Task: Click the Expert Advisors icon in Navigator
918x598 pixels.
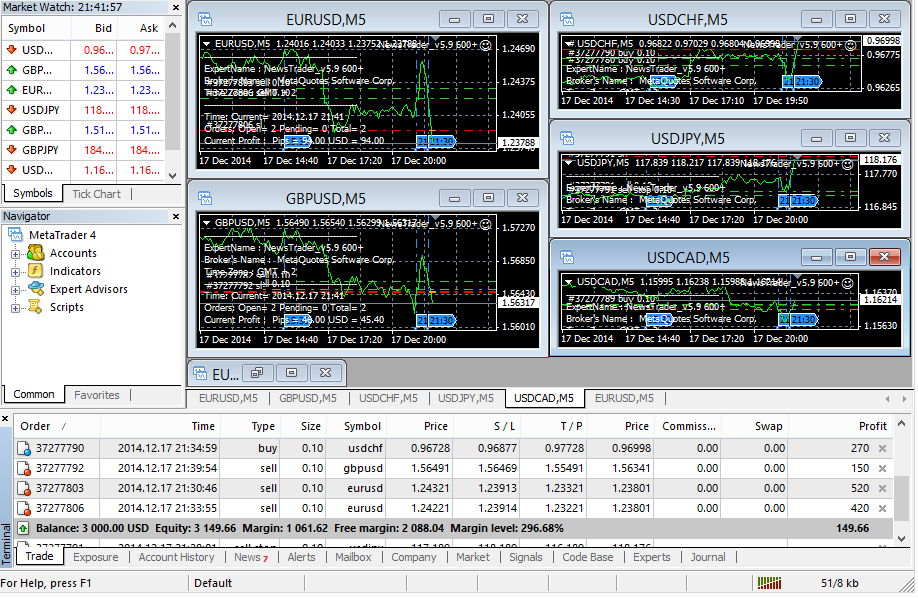Action: 36,290
